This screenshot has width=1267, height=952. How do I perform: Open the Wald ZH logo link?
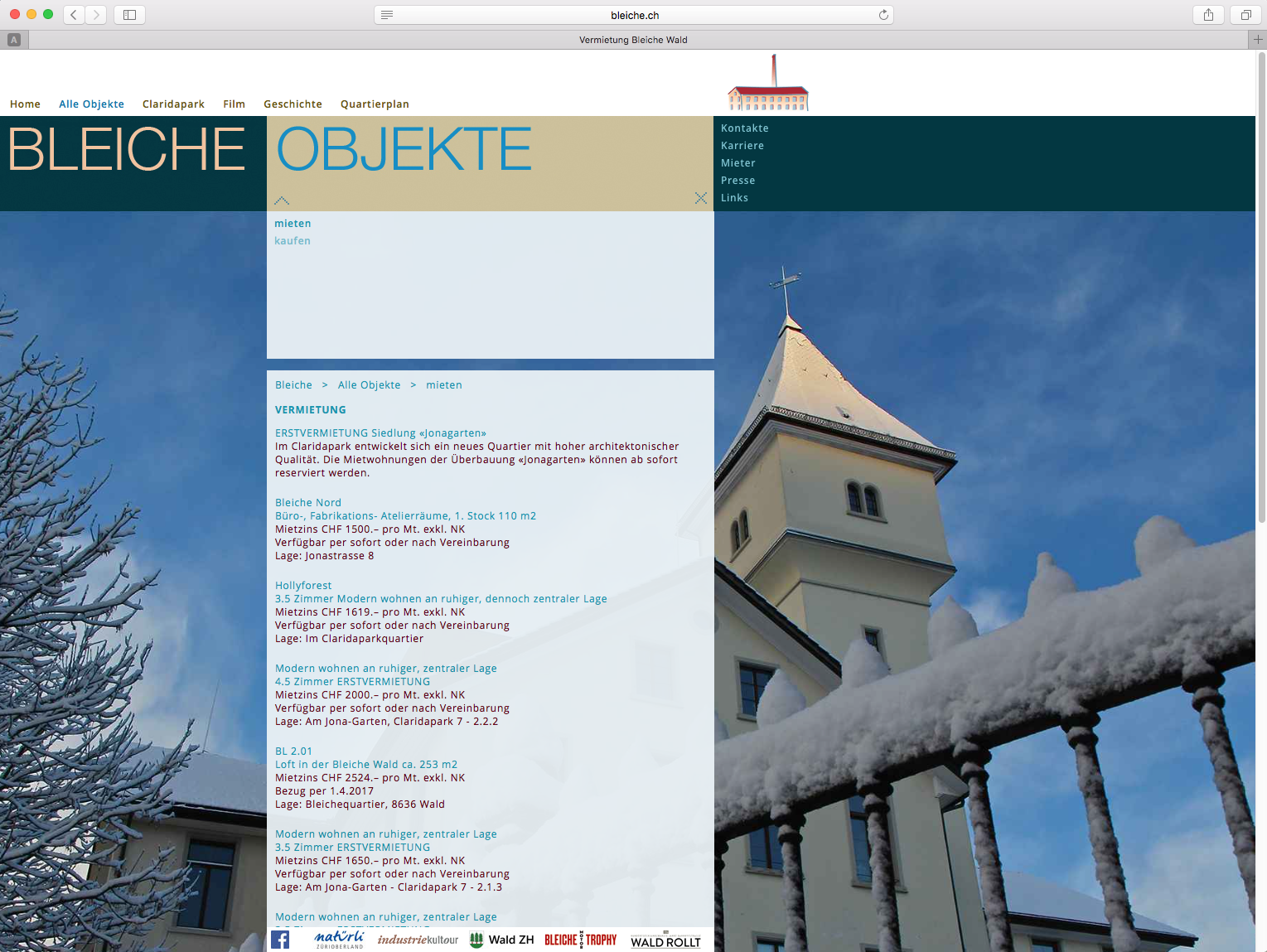point(501,940)
